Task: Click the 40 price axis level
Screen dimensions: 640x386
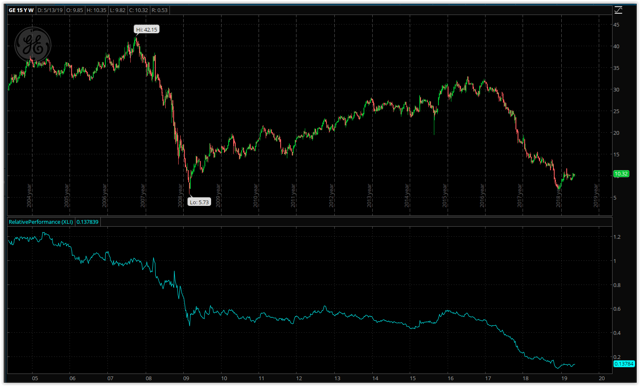Action: click(616, 47)
